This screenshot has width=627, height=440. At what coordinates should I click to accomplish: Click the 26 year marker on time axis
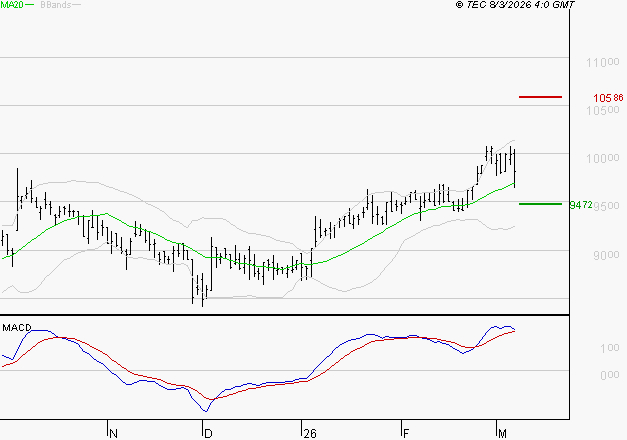tap(310, 434)
